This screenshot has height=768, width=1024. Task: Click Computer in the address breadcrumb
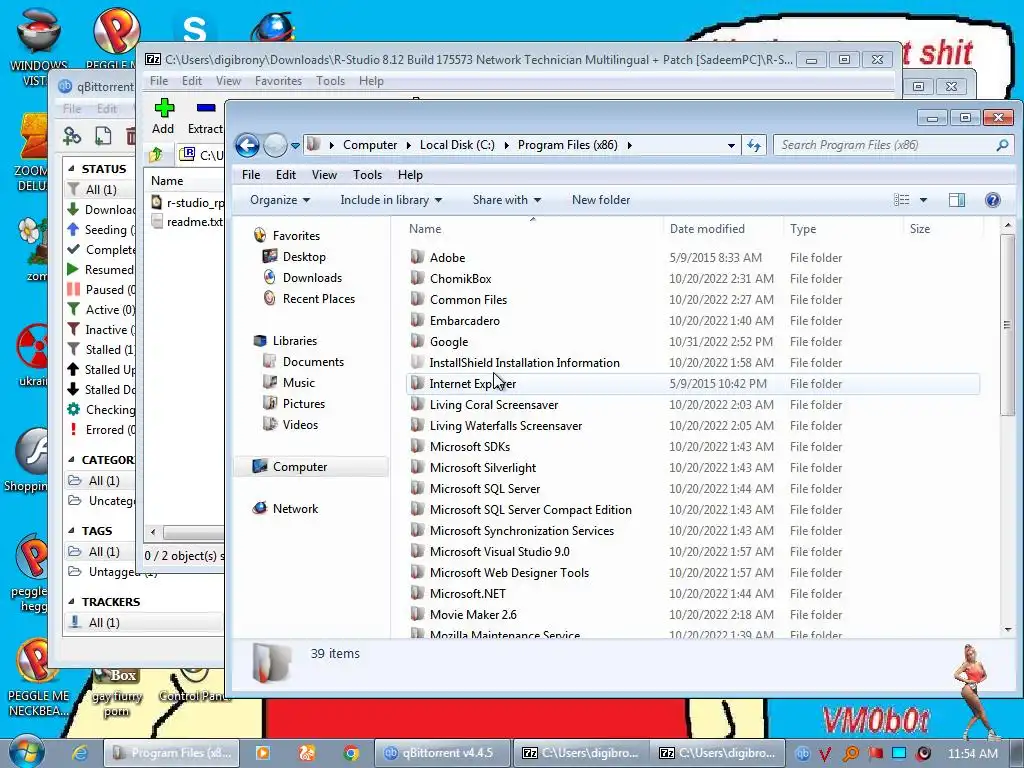pyautogui.click(x=370, y=145)
